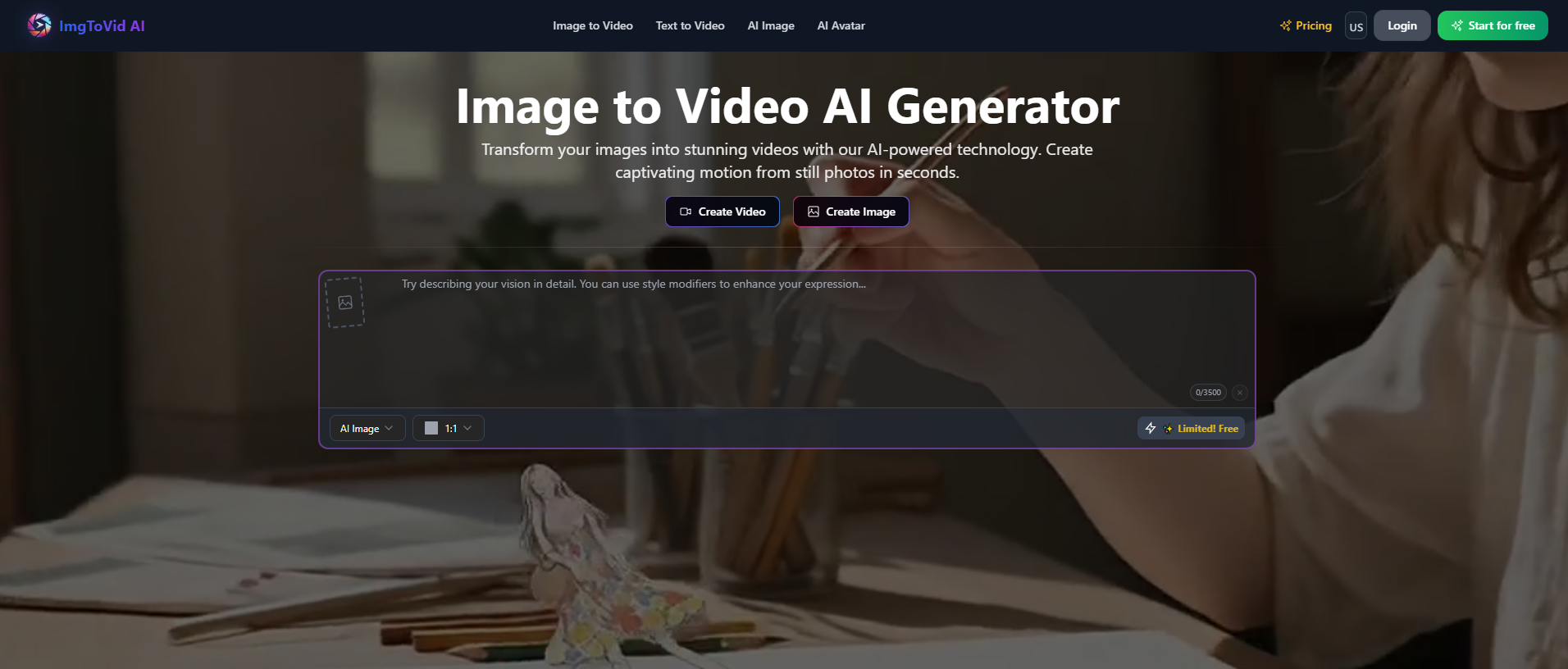Open the US language selector
Viewport: 1568px width, 669px height.
(1356, 26)
